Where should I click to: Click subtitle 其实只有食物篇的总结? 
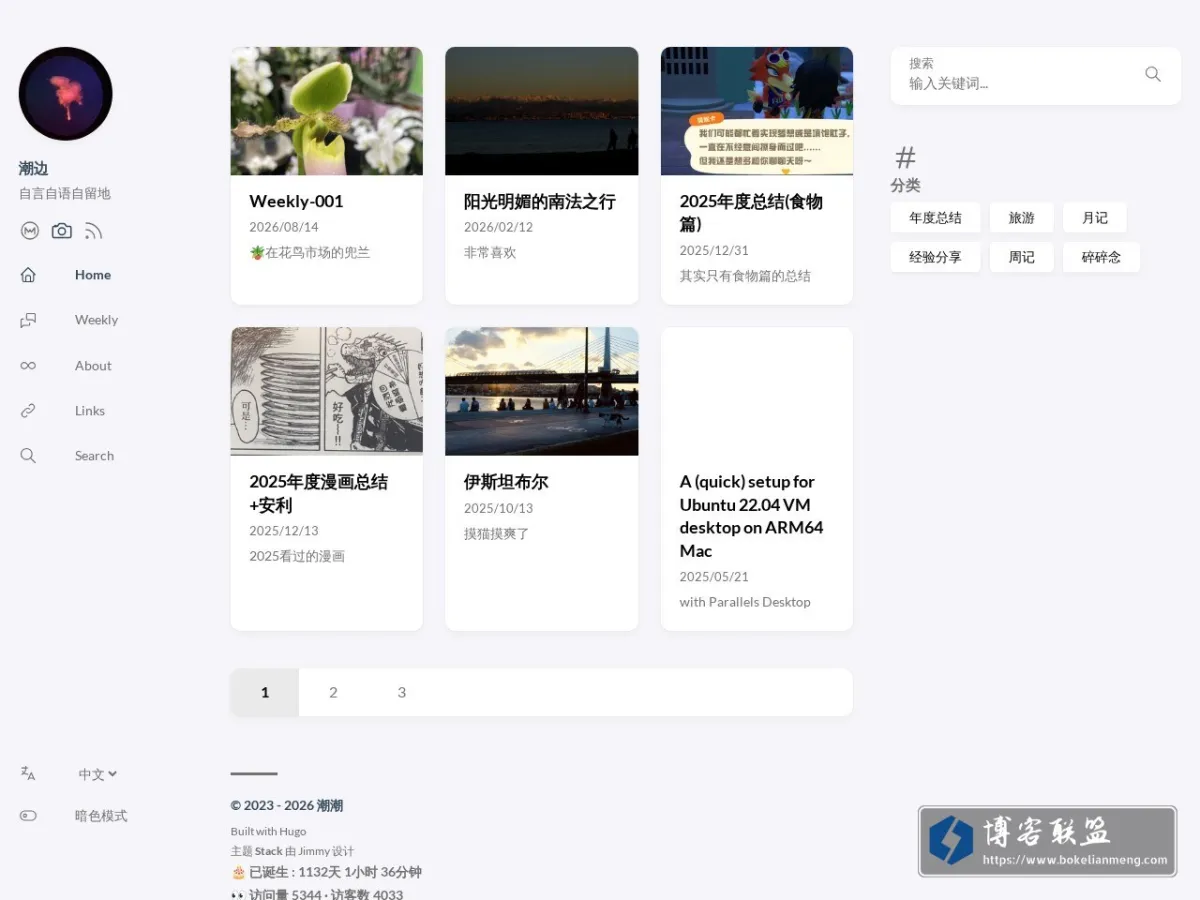(745, 276)
